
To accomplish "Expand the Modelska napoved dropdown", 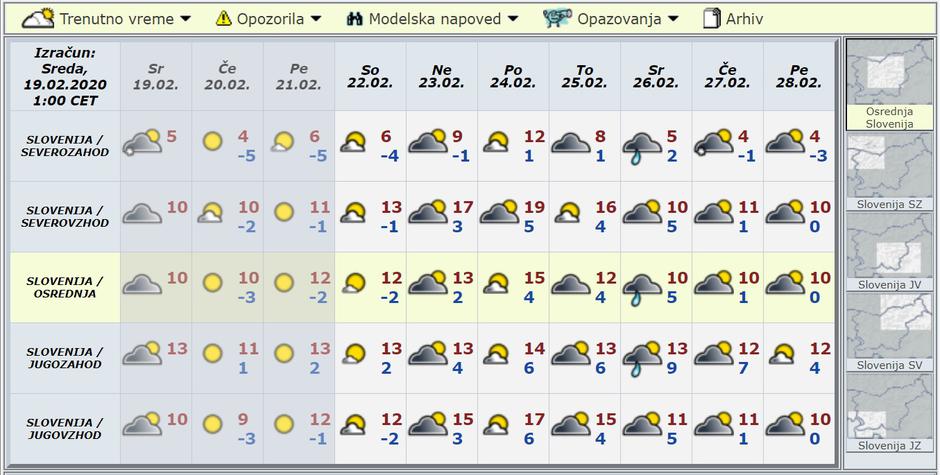I will (443, 19).
